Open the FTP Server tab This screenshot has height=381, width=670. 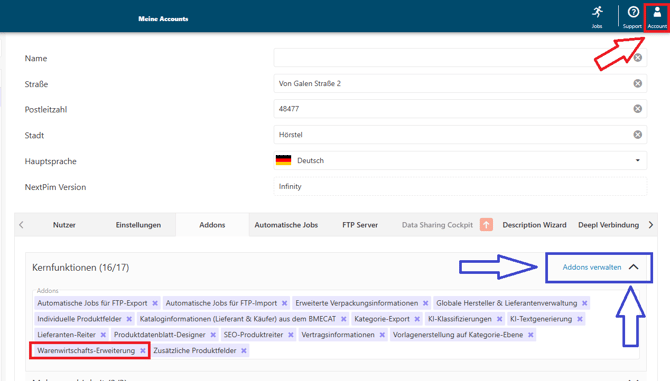pyautogui.click(x=360, y=225)
